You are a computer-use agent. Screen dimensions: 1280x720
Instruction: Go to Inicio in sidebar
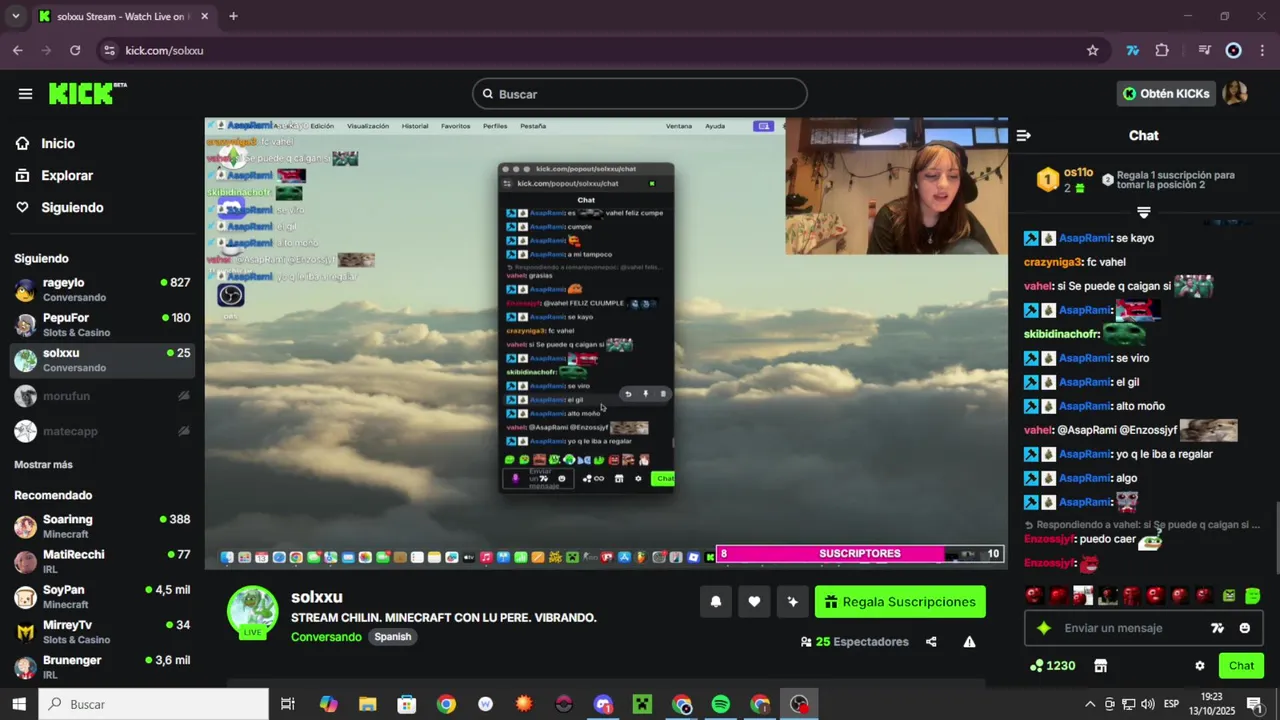58,143
